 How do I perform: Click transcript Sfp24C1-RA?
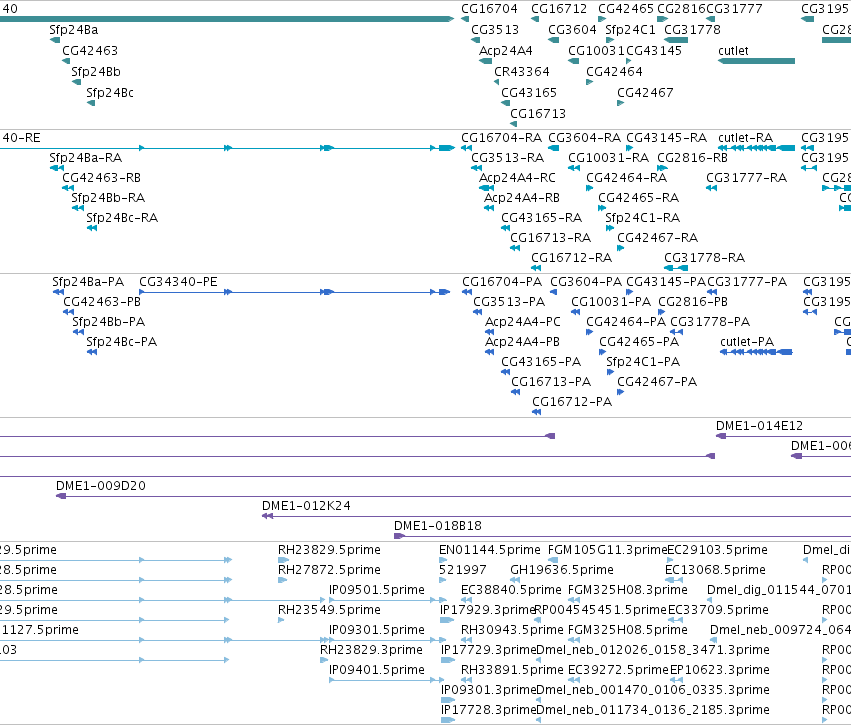642,218
